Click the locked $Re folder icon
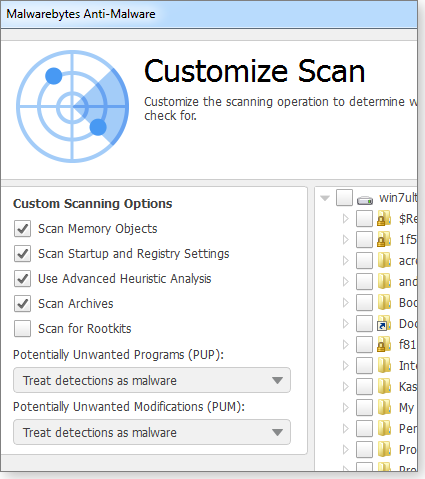425x479 pixels. 384,219
